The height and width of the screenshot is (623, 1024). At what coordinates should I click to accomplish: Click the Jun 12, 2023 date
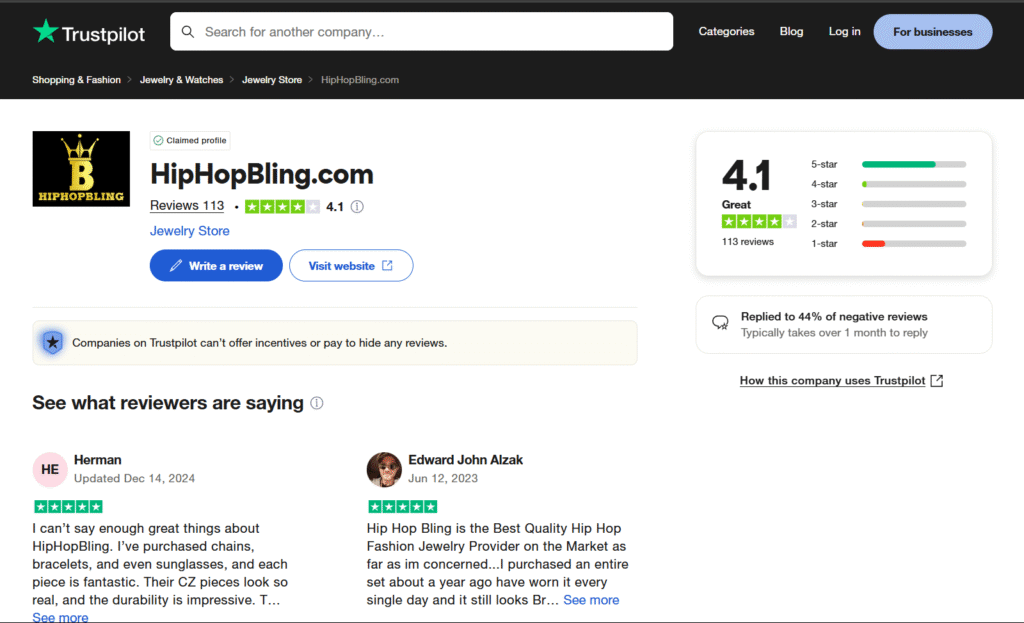(443, 478)
